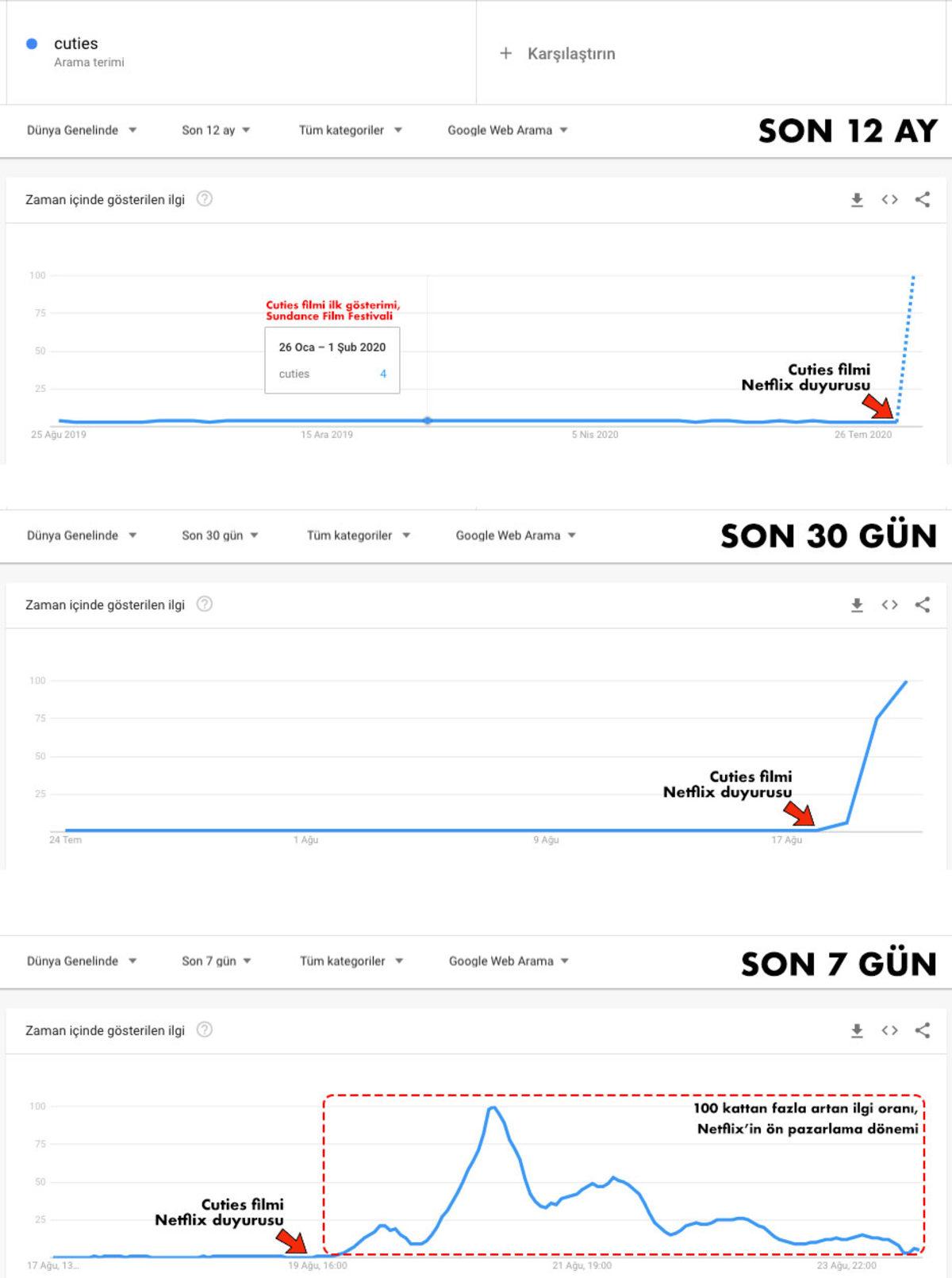Open first 'Google Web Arama' search type dropdown
The height and width of the screenshot is (1278, 952).
click(x=508, y=130)
